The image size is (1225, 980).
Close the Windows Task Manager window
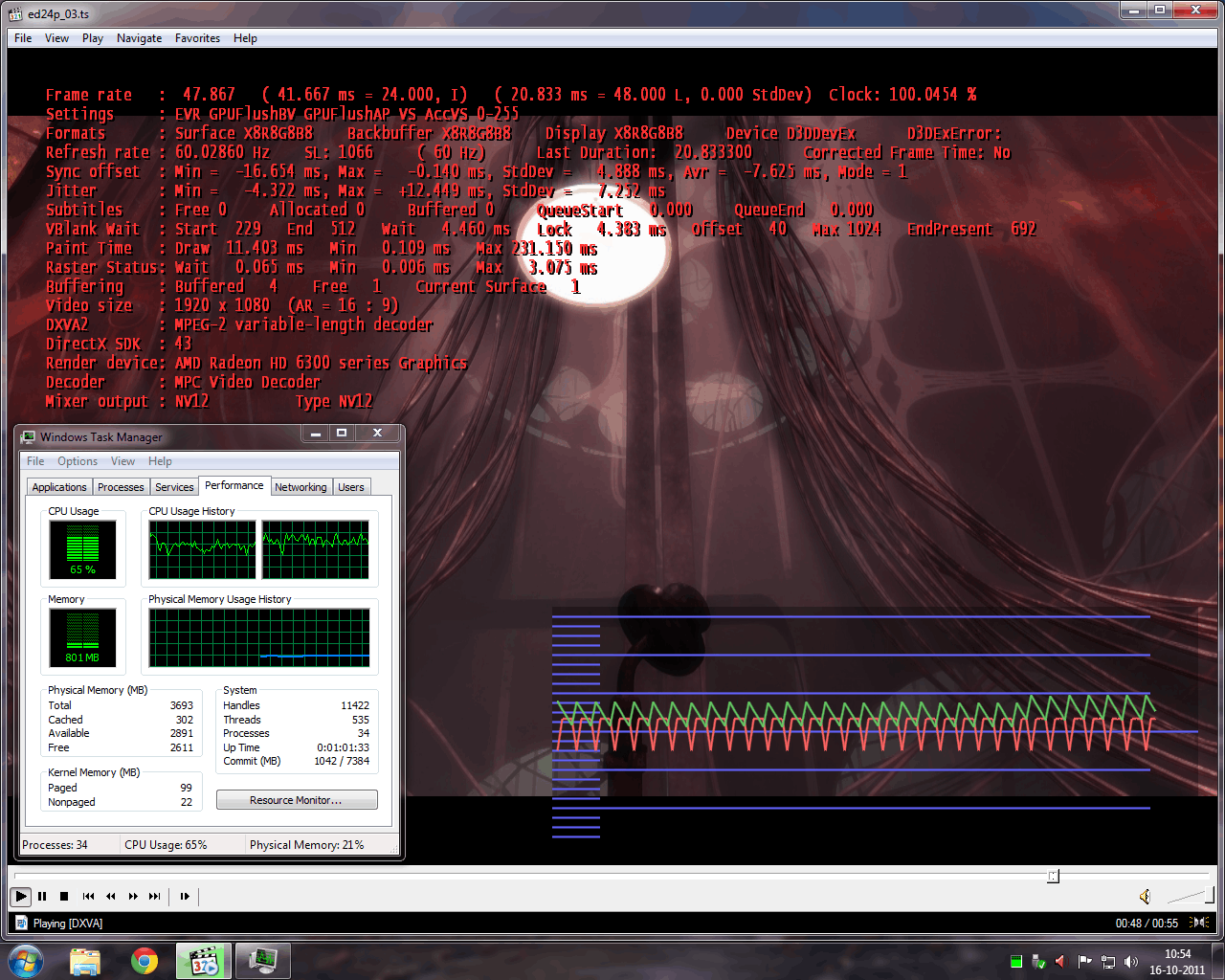[377, 434]
